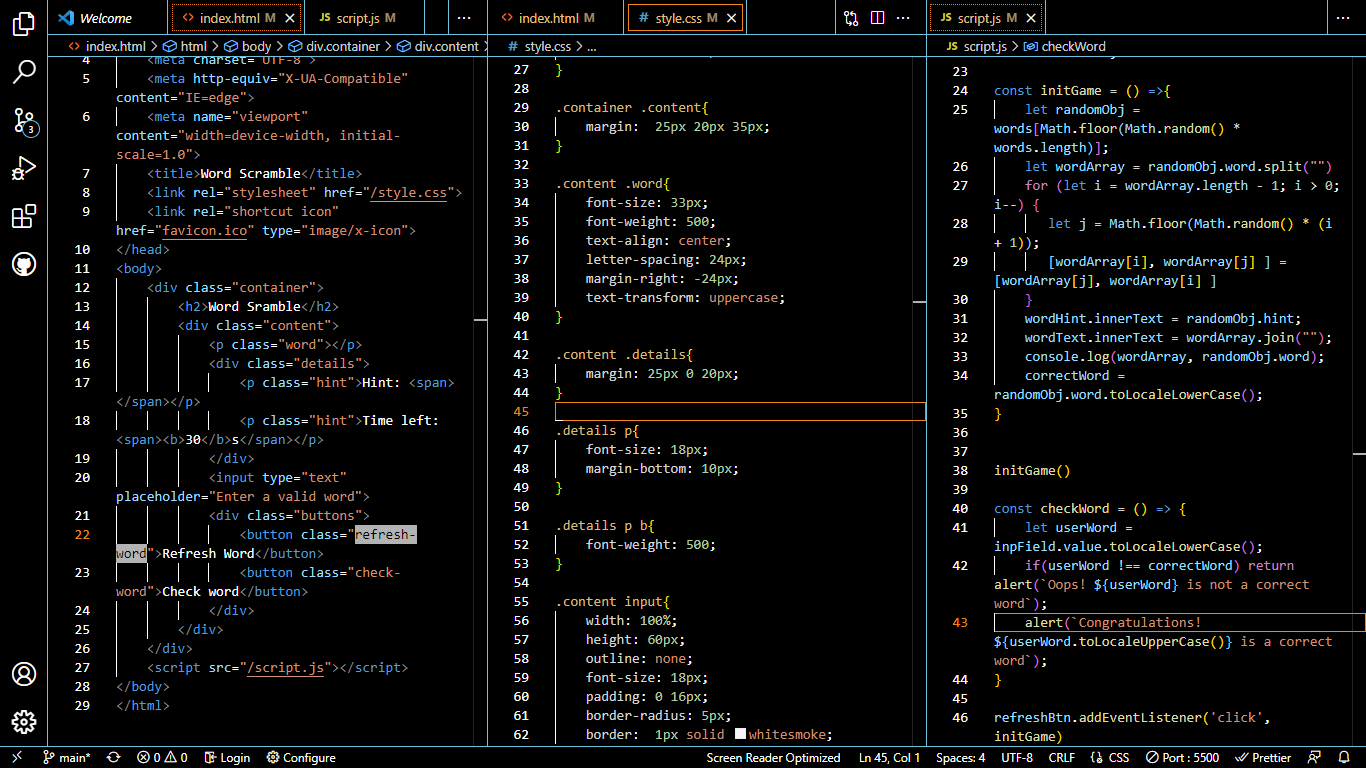Click the main branch in status bar
This screenshot has height=768, width=1366.
(67, 758)
